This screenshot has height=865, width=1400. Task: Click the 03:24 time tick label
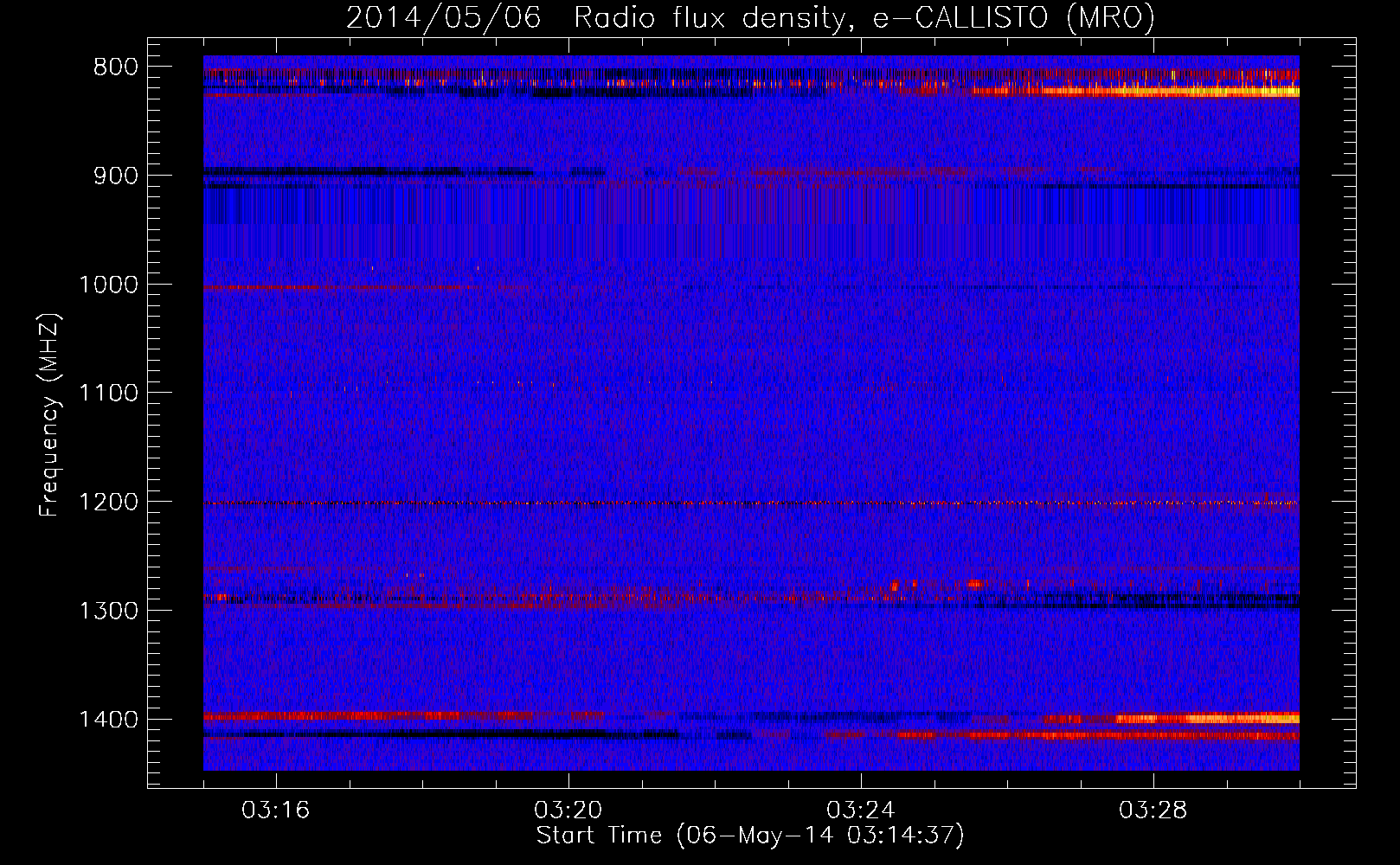point(861,811)
